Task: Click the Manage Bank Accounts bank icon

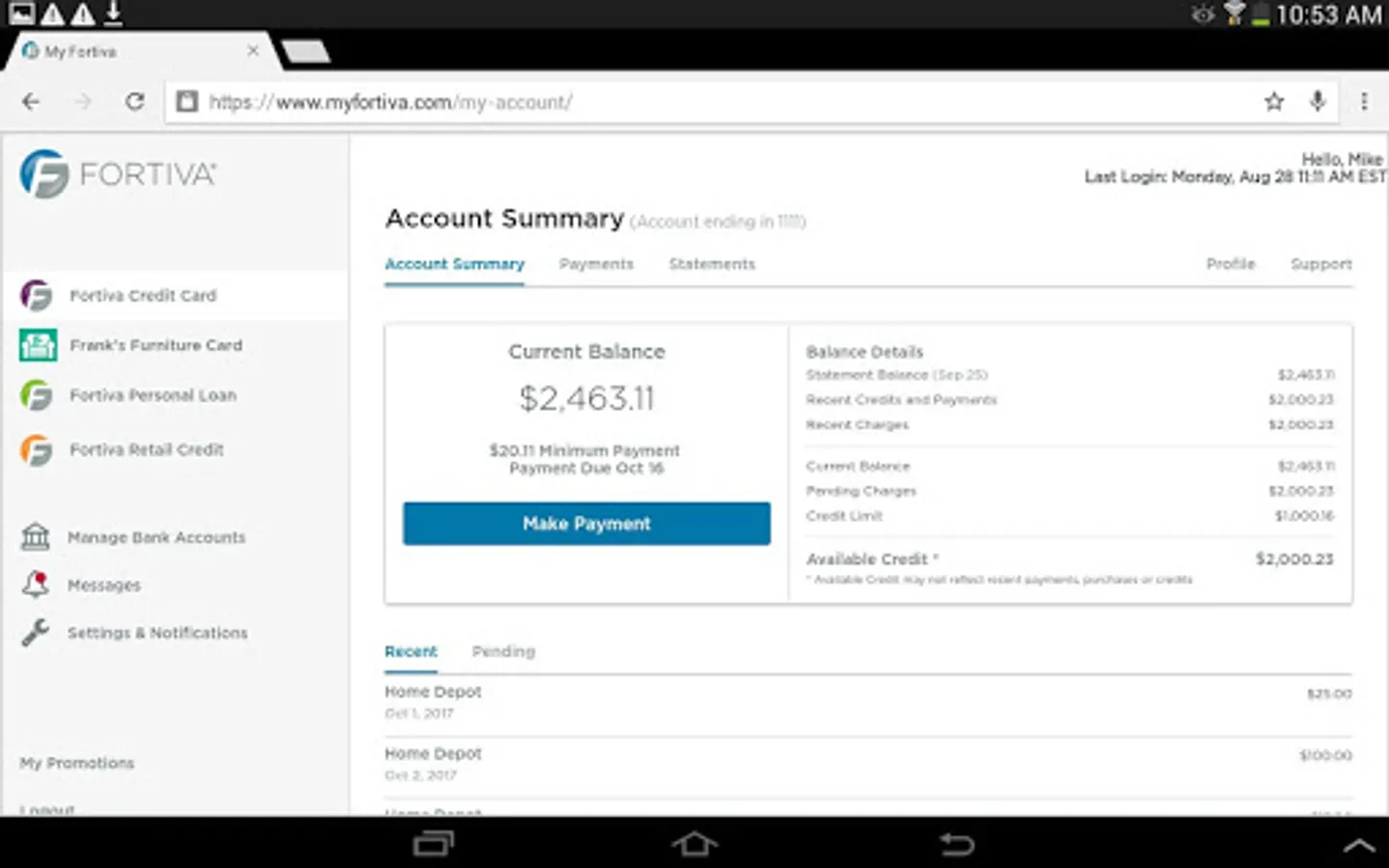Action: (36, 536)
